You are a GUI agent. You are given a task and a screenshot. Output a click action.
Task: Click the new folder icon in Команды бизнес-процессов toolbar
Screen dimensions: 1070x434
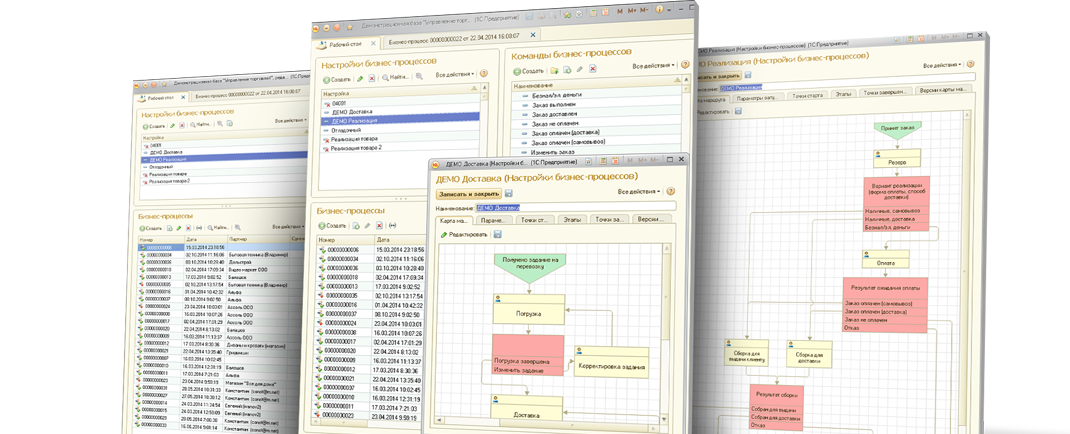(553, 71)
